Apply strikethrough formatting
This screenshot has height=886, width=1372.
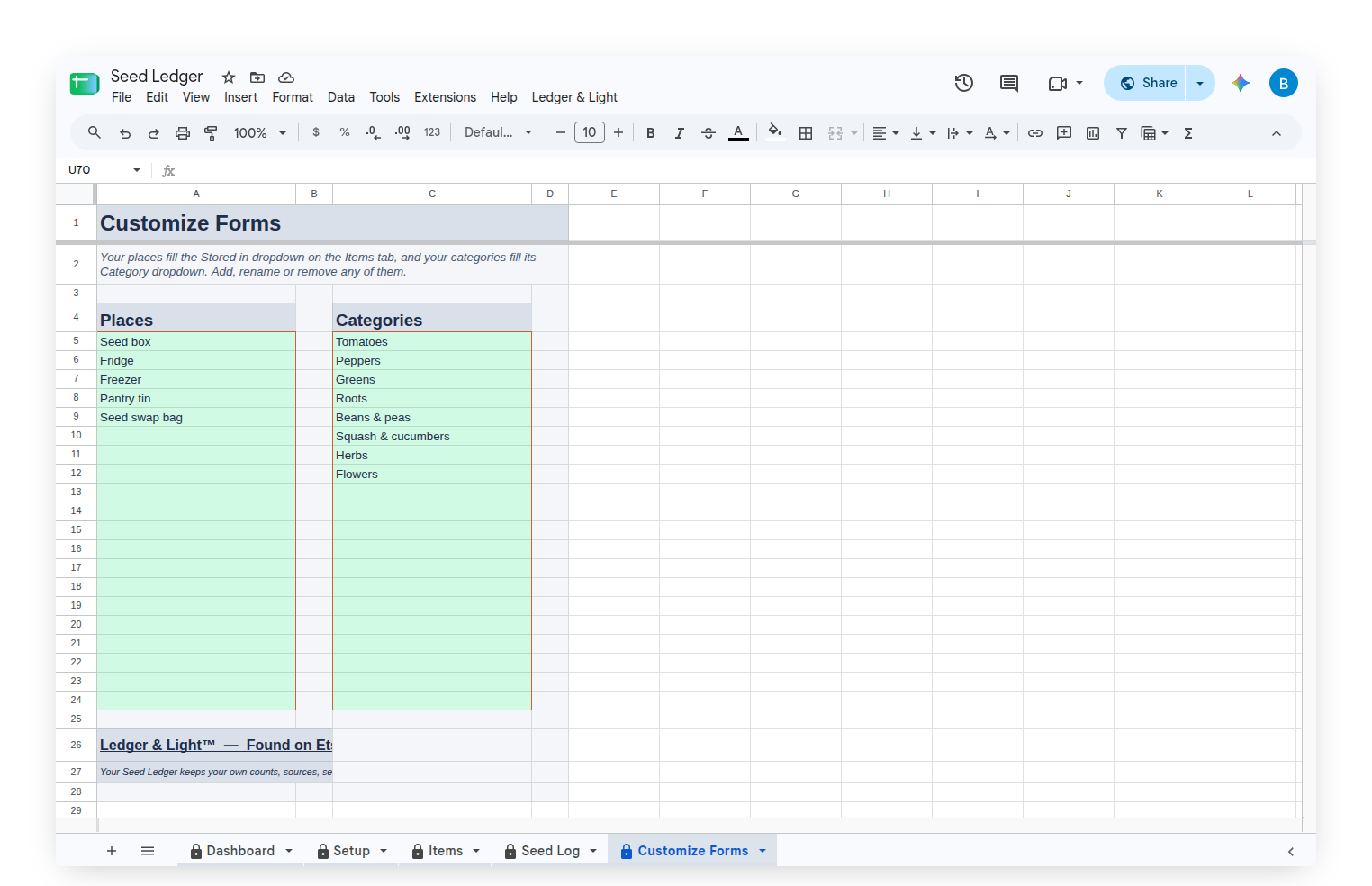(x=709, y=133)
